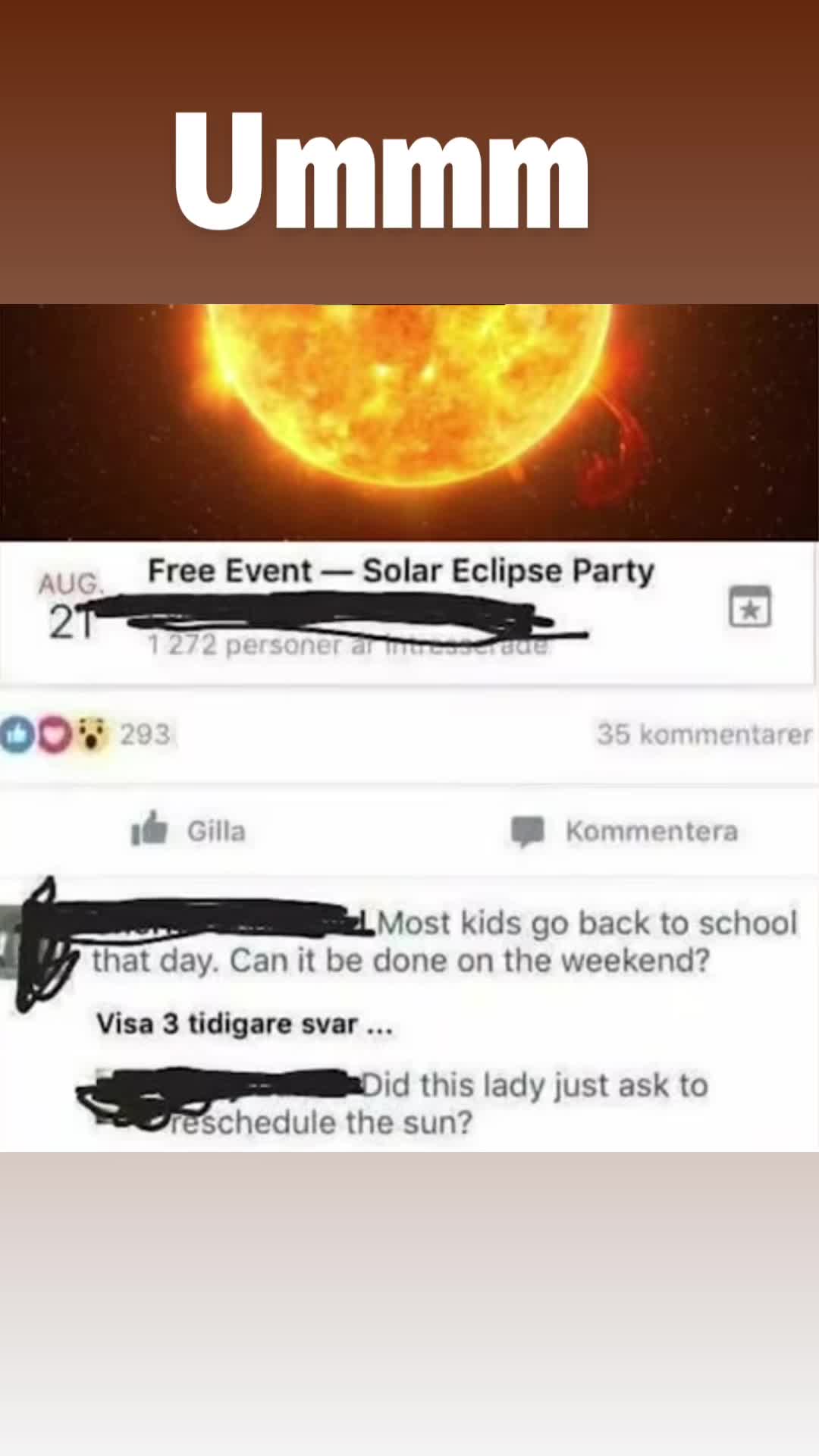Click the blue like reaction icon
This screenshot has height=1456, width=819.
pyautogui.click(x=17, y=735)
